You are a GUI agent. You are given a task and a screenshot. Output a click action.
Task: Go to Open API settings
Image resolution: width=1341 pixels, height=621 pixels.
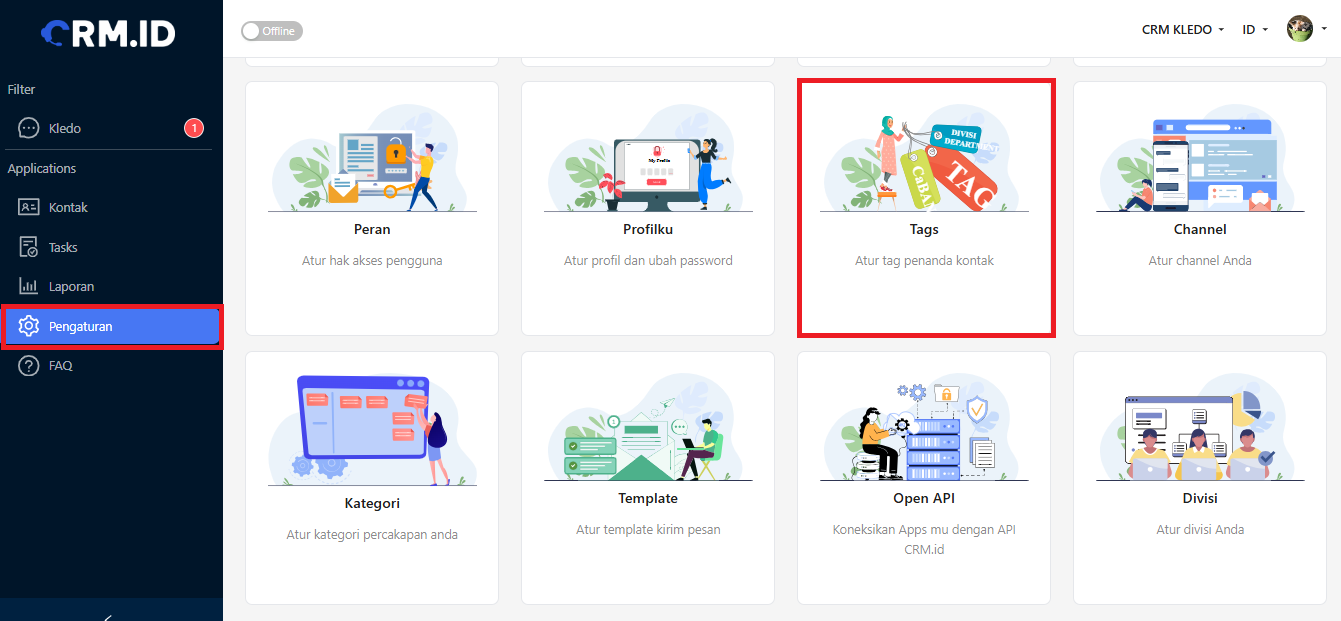tap(924, 478)
